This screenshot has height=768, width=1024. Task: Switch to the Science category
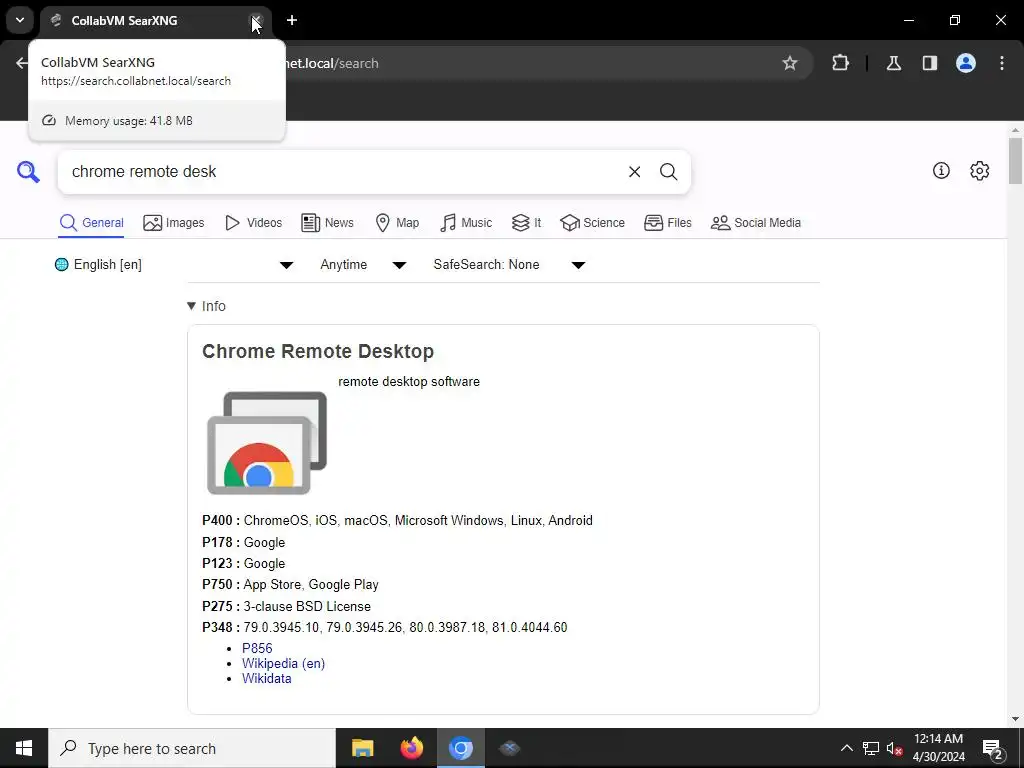[592, 223]
